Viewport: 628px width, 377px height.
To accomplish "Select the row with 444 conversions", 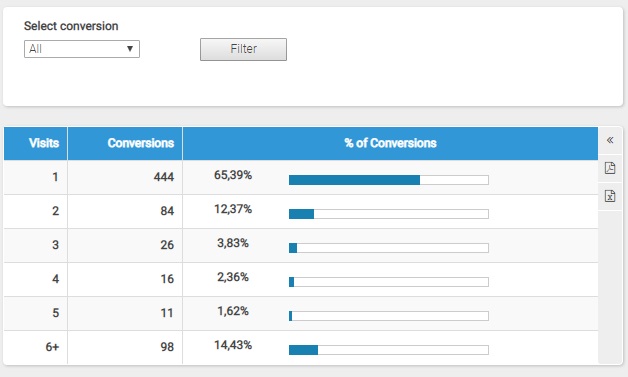I will 301,177.
